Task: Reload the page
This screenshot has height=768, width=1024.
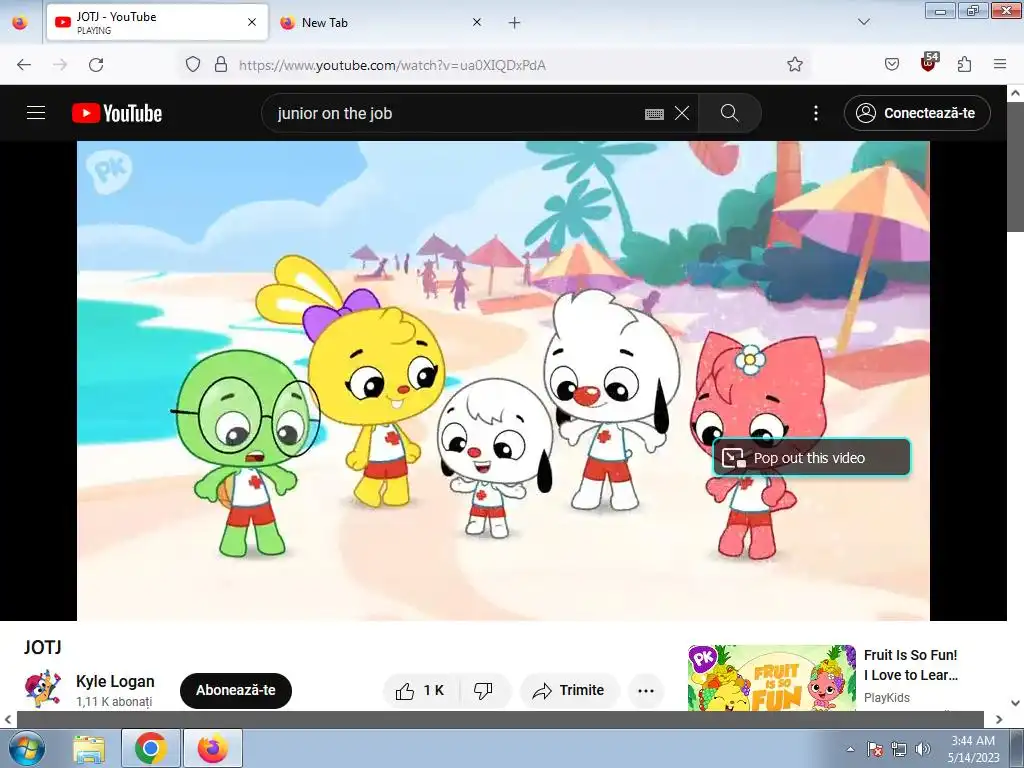Action: [96, 64]
